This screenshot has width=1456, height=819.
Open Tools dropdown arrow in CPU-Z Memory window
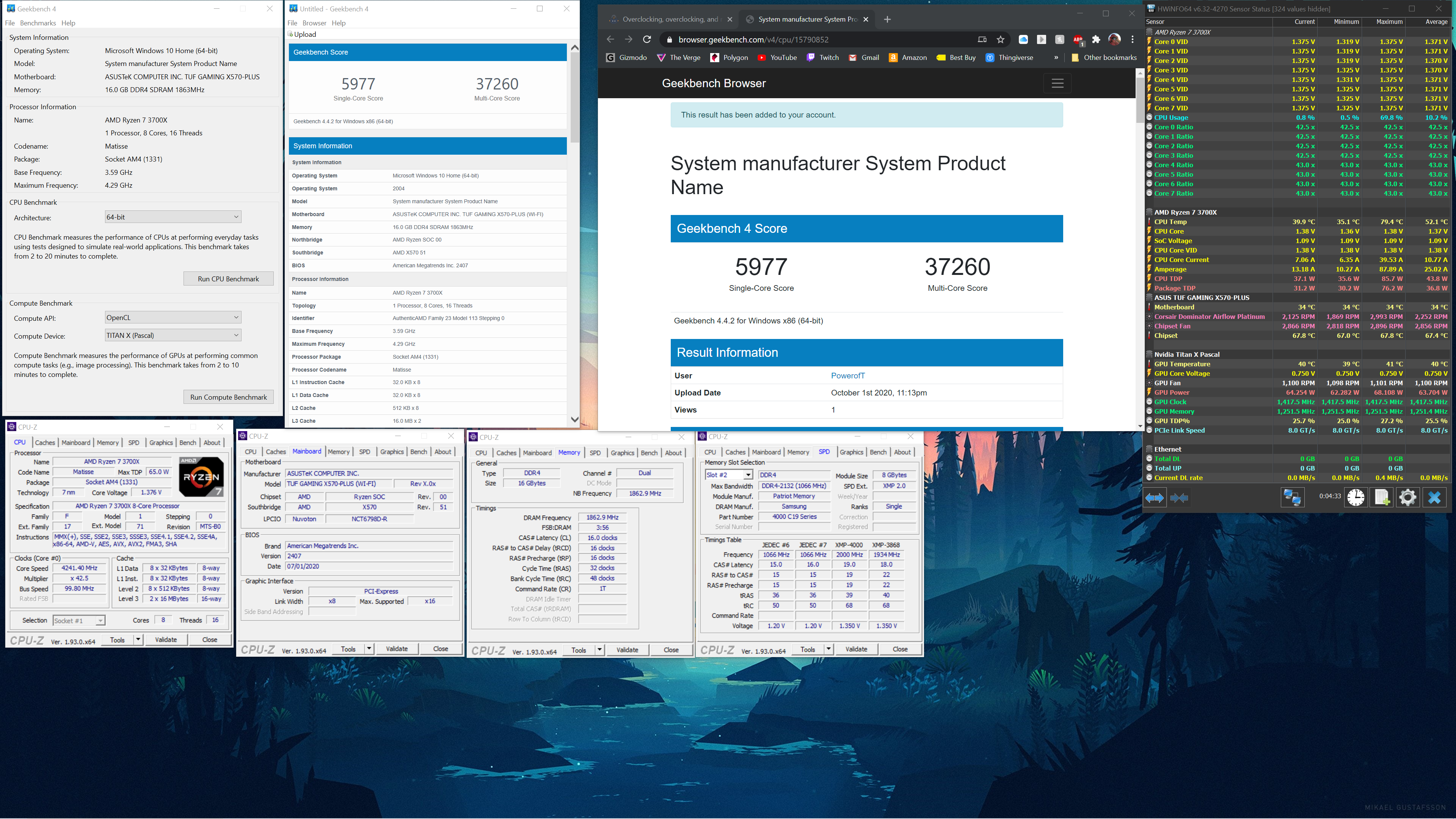(x=600, y=650)
